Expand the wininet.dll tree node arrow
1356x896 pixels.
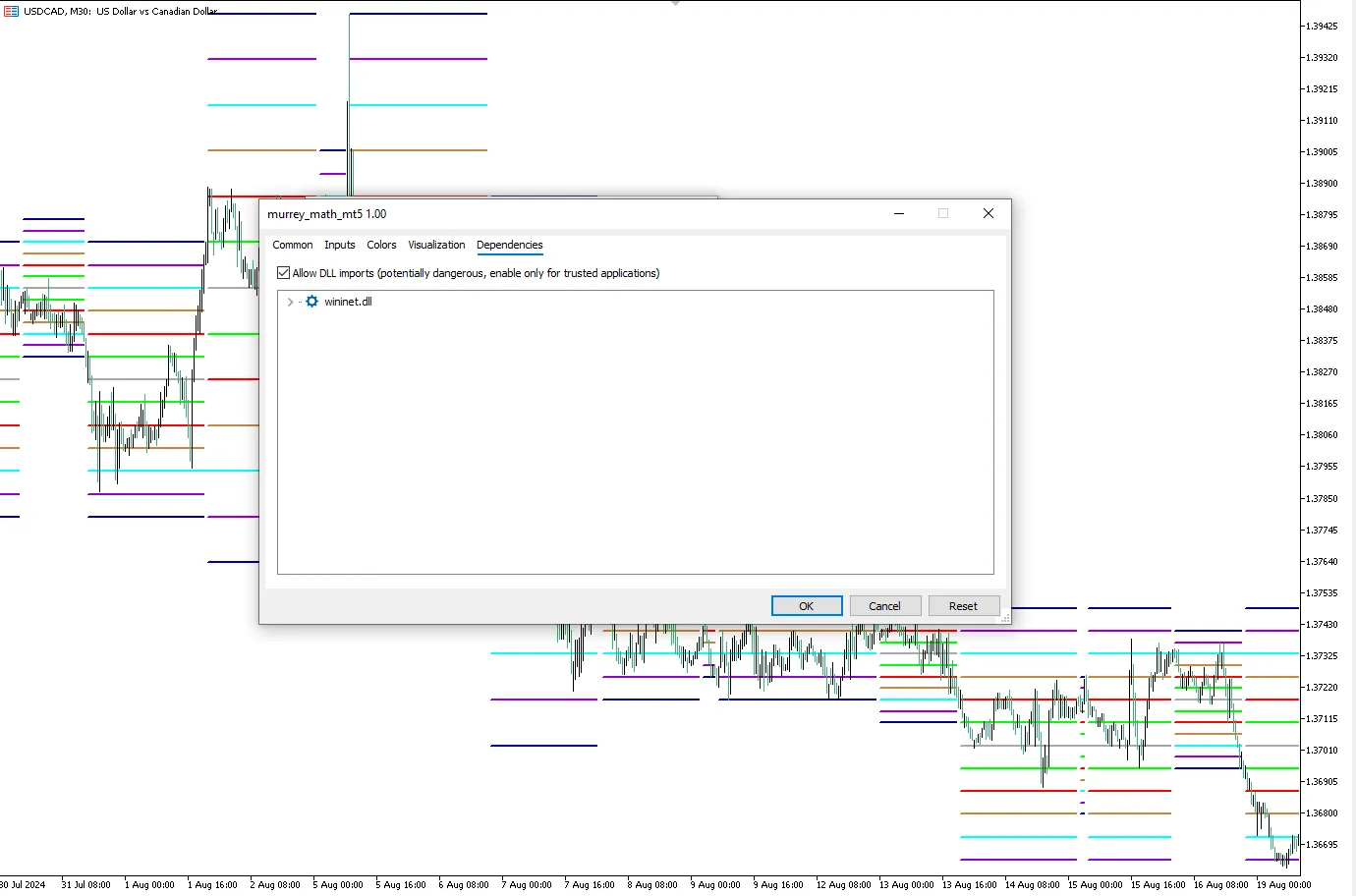pos(290,302)
